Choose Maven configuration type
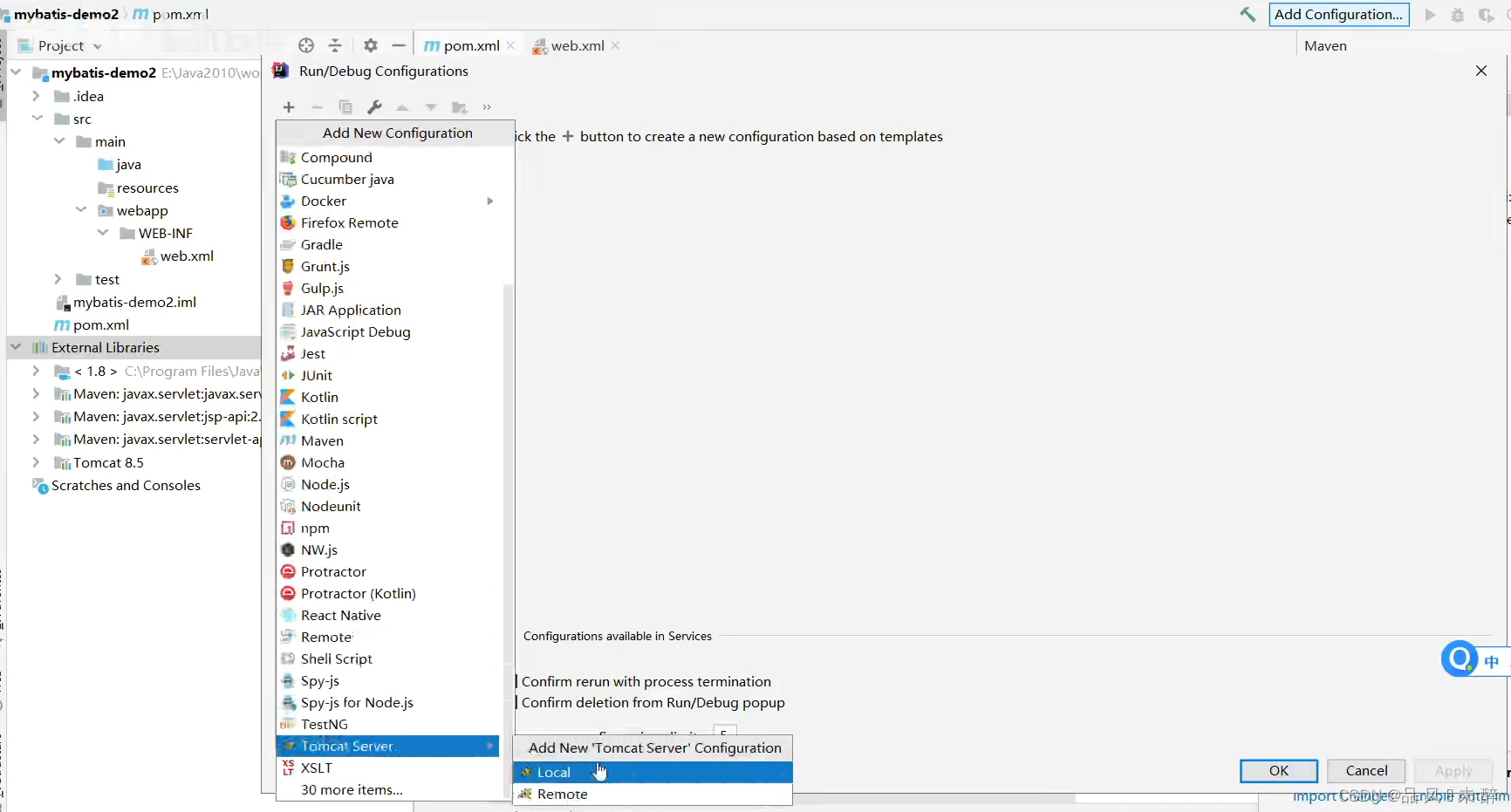The image size is (1511, 812). tap(388, 440)
